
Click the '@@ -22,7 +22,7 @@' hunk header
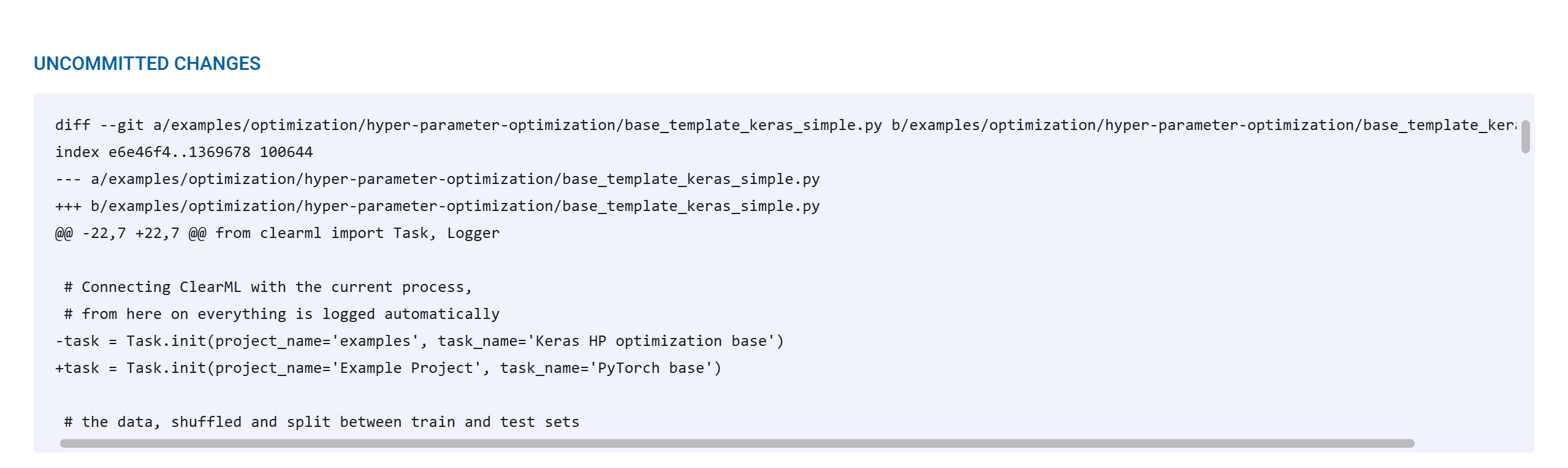131,233
